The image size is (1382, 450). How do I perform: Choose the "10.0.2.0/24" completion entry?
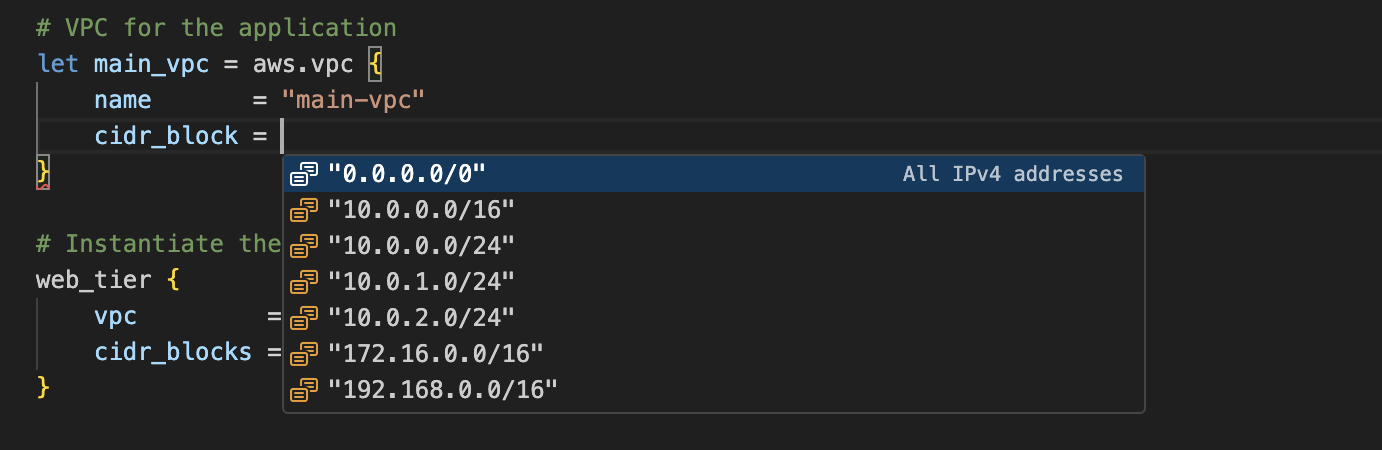[x=421, y=317]
